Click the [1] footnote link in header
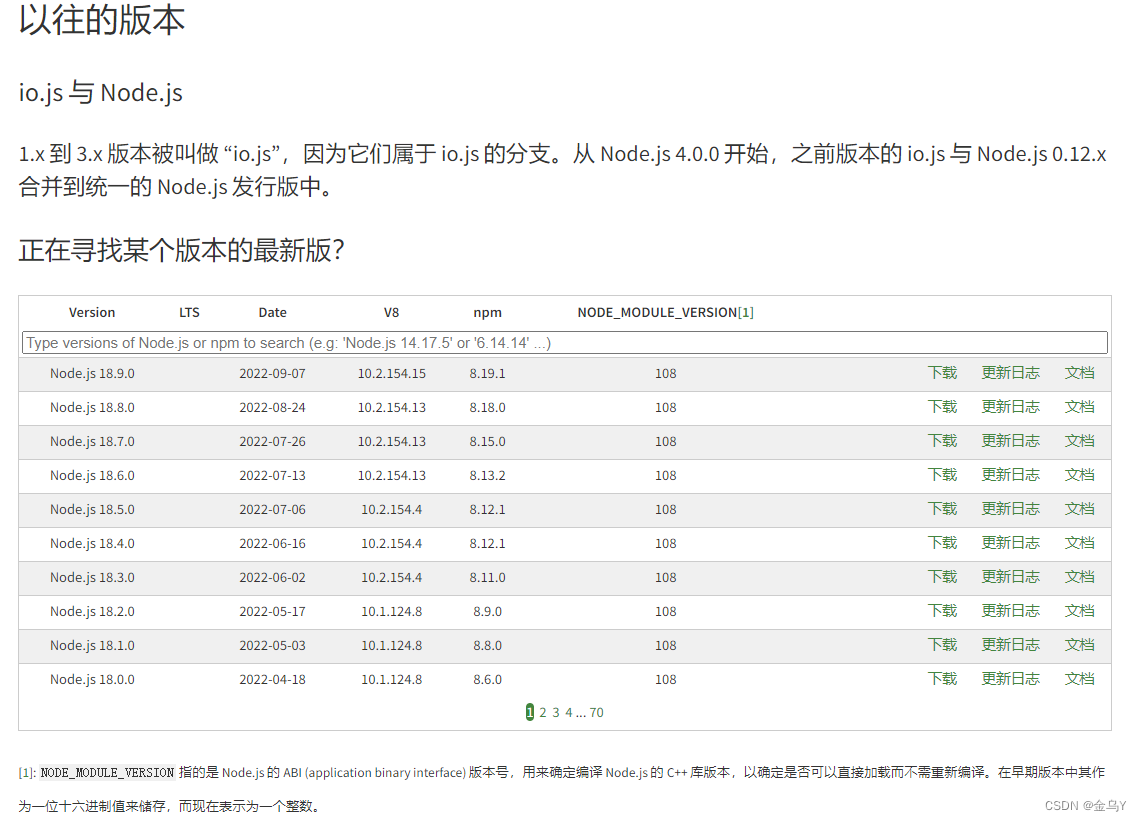Viewport: 1142px width, 821px height. tap(746, 313)
